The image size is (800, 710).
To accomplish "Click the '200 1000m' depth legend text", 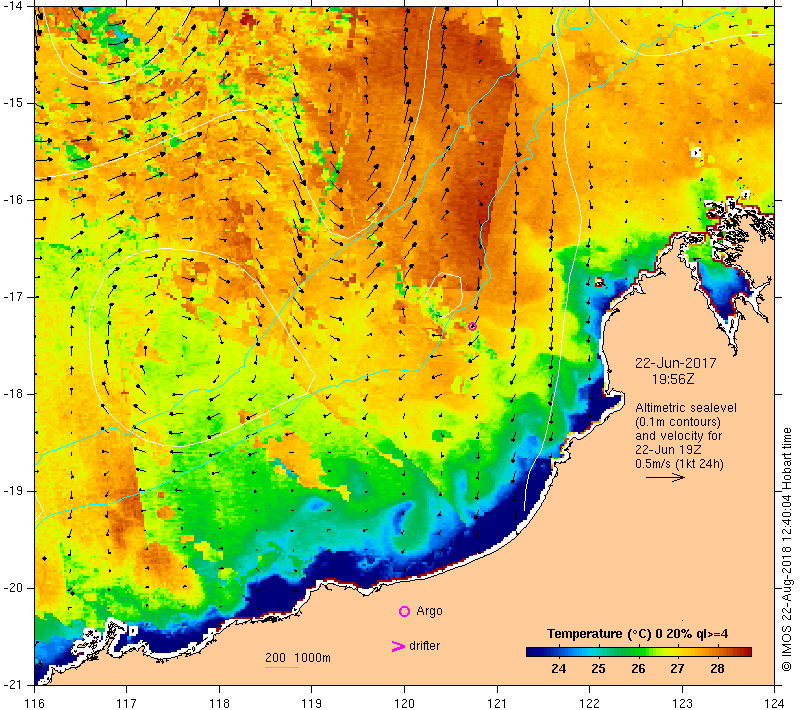I will pos(298,657).
